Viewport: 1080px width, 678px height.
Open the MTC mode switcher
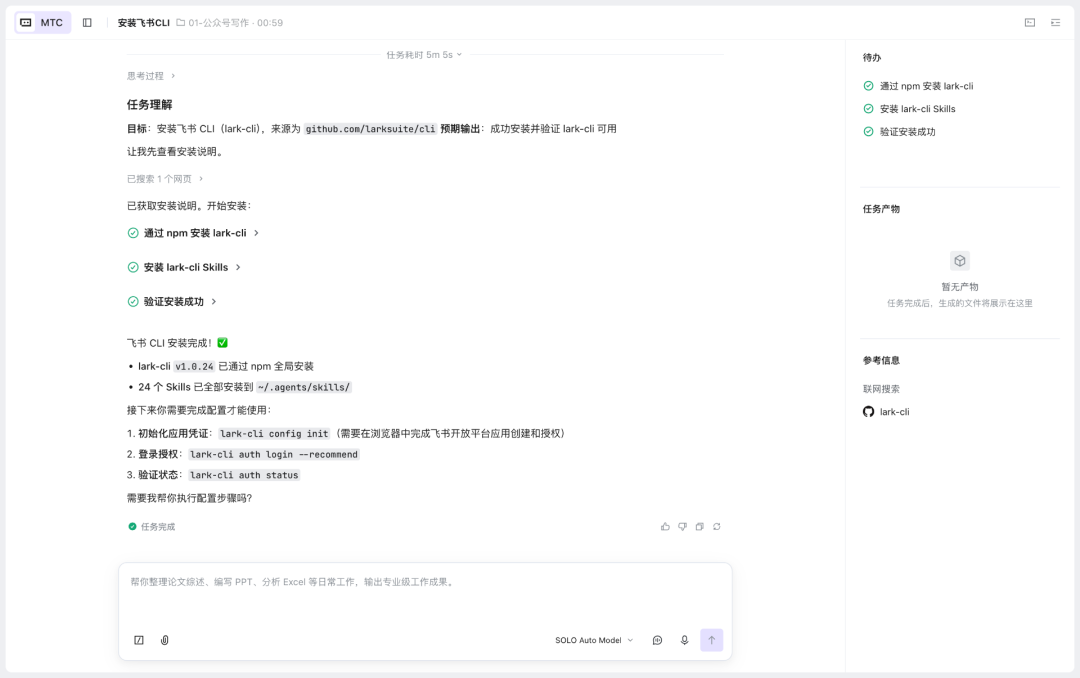(43, 23)
